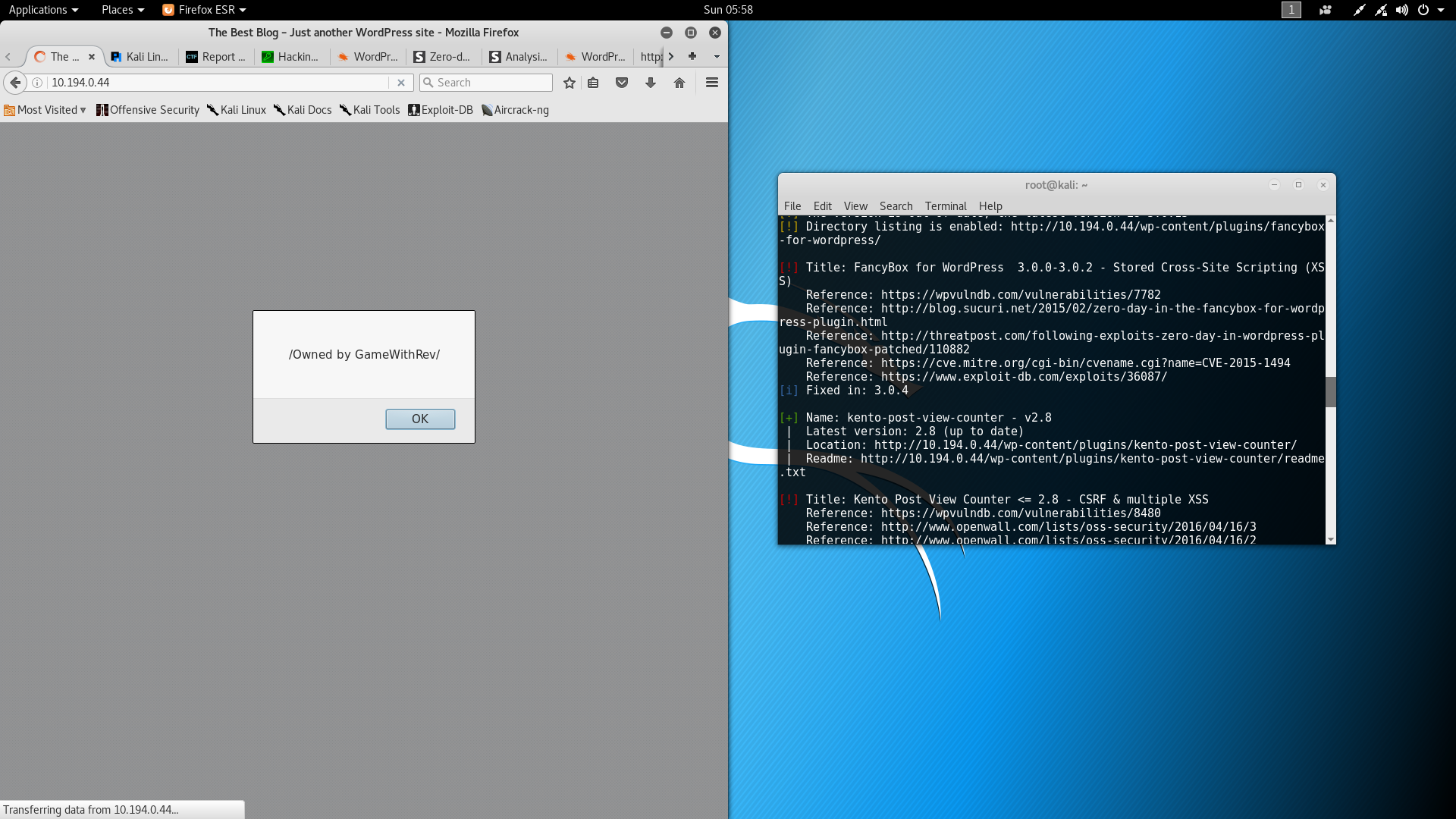Screen dimensions: 1456x819
Task: Open terminal Search menu
Action: point(896,206)
